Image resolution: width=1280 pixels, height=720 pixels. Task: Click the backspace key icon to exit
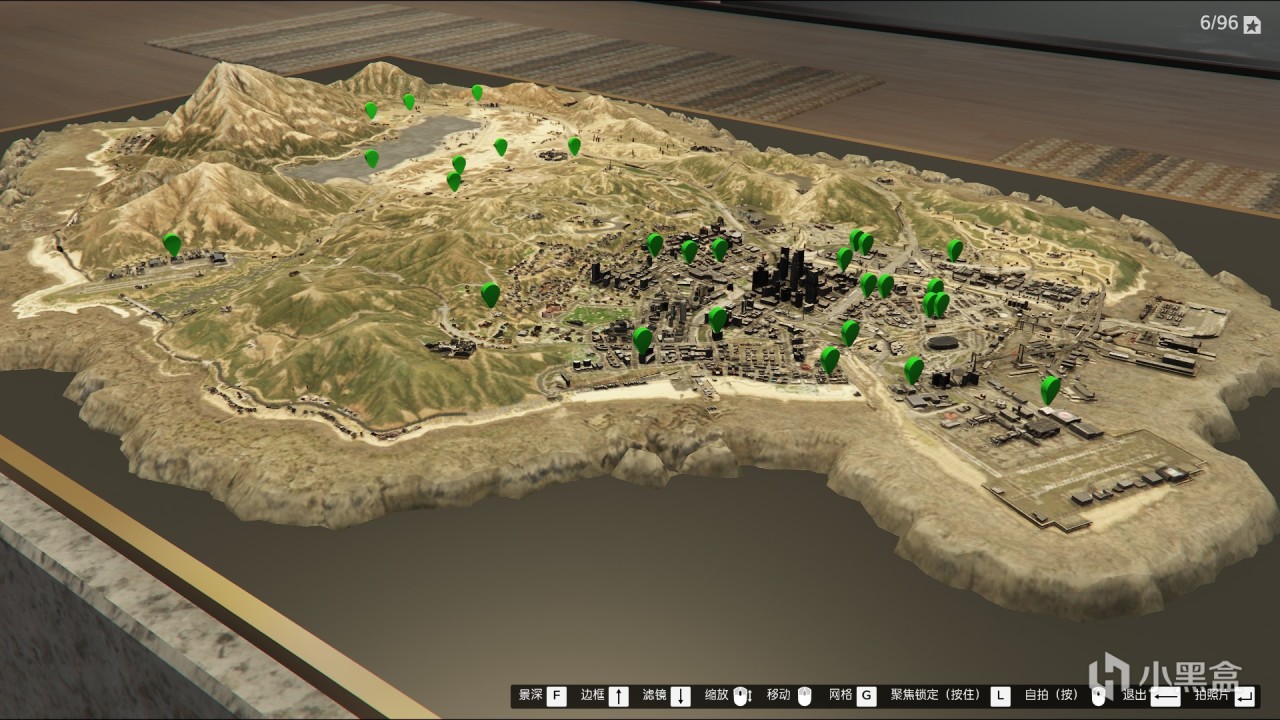(x=1166, y=696)
